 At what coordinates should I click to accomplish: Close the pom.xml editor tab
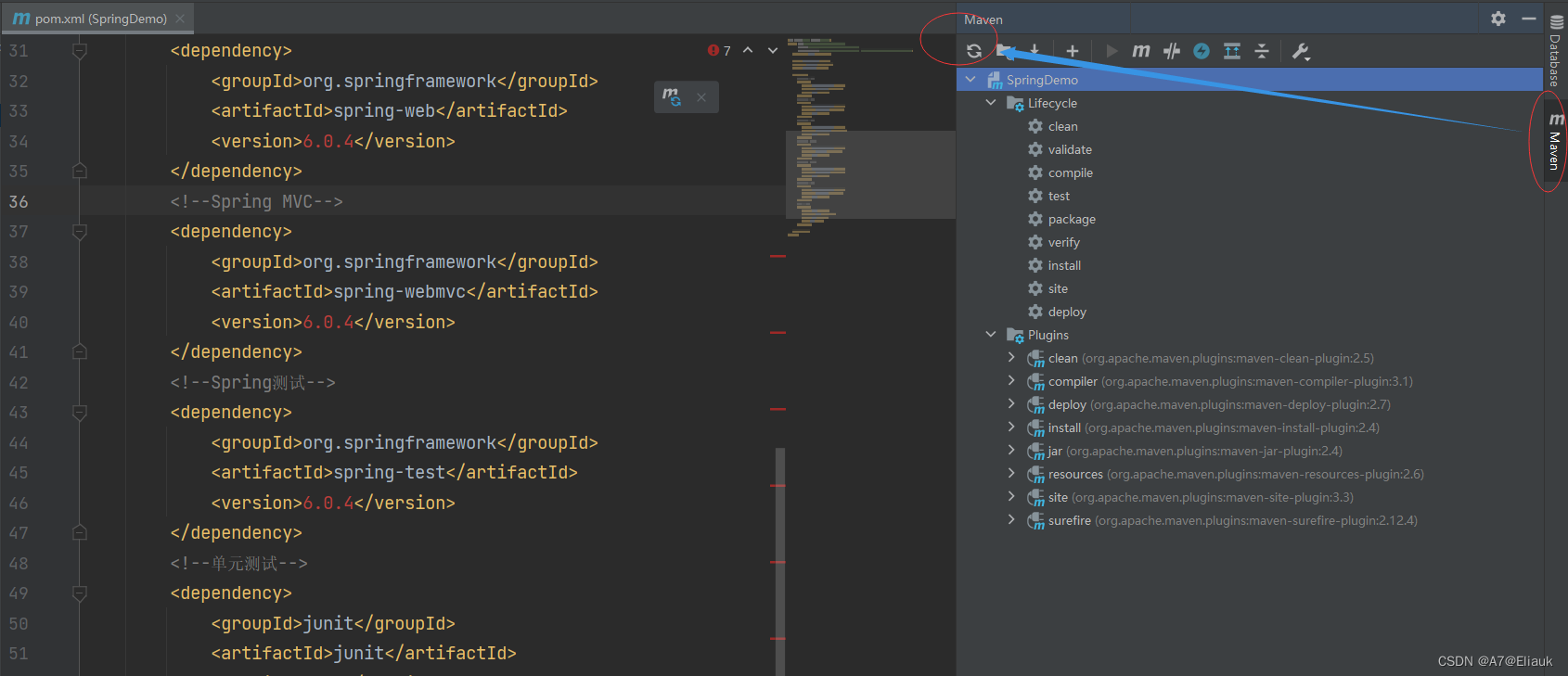180,19
